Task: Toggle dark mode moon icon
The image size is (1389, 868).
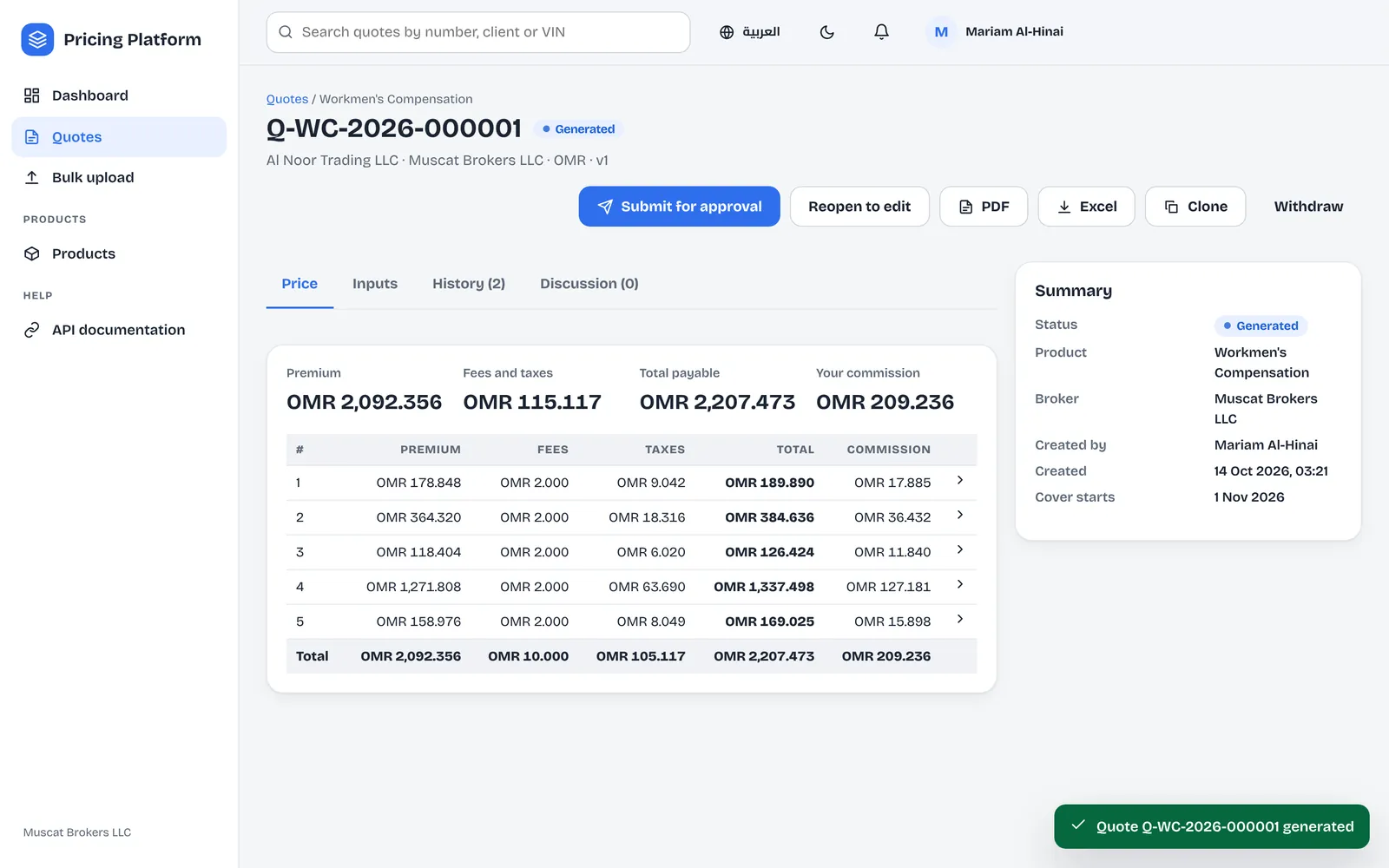Action: pos(827,32)
